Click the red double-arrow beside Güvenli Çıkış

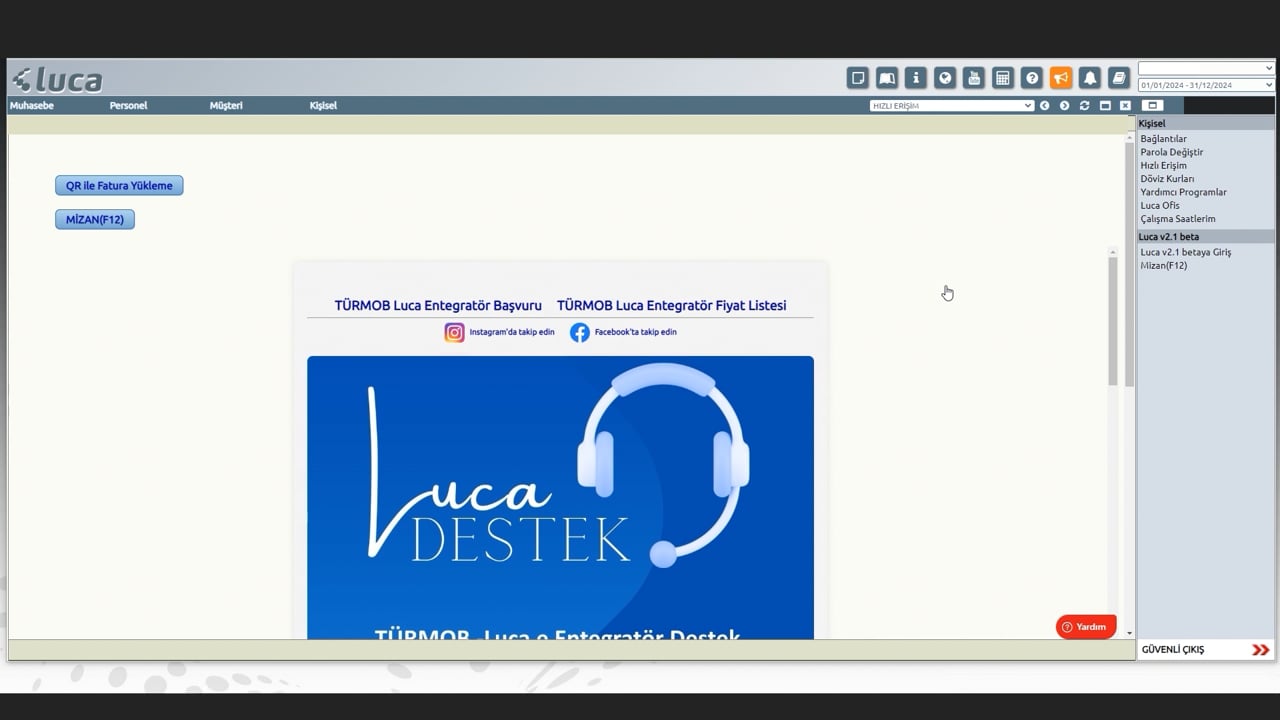(1260, 650)
